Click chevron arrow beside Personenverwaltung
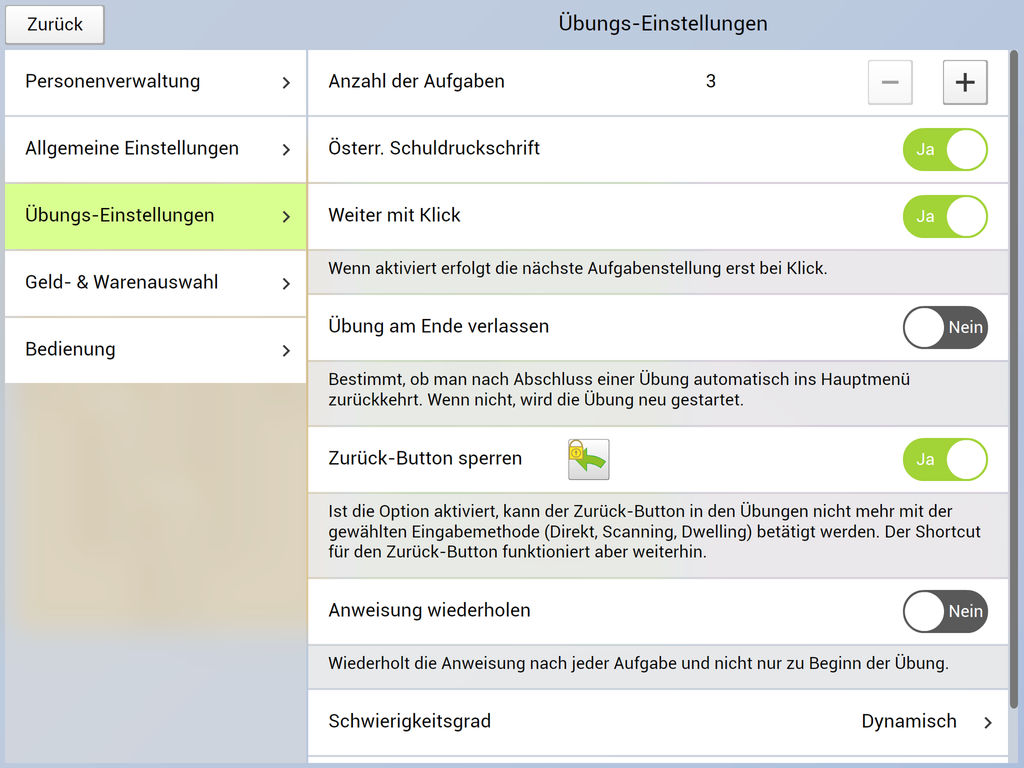This screenshot has width=1024, height=768. (x=286, y=83)
